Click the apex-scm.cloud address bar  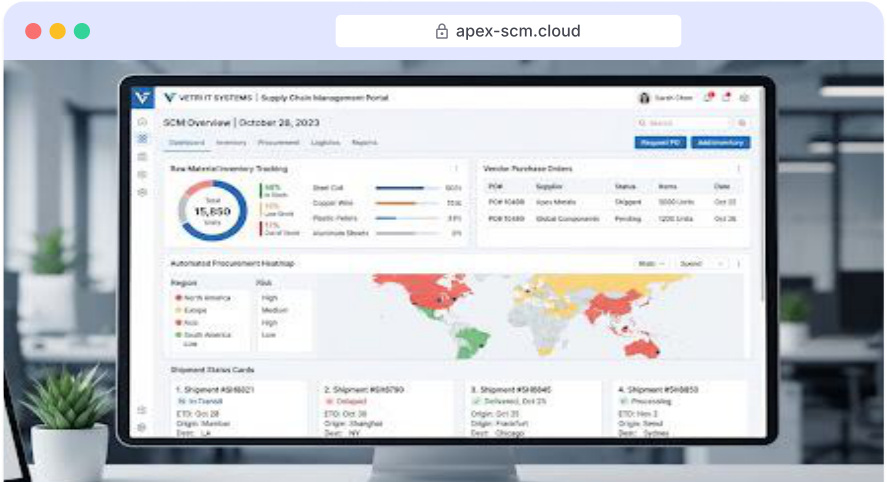508,31
